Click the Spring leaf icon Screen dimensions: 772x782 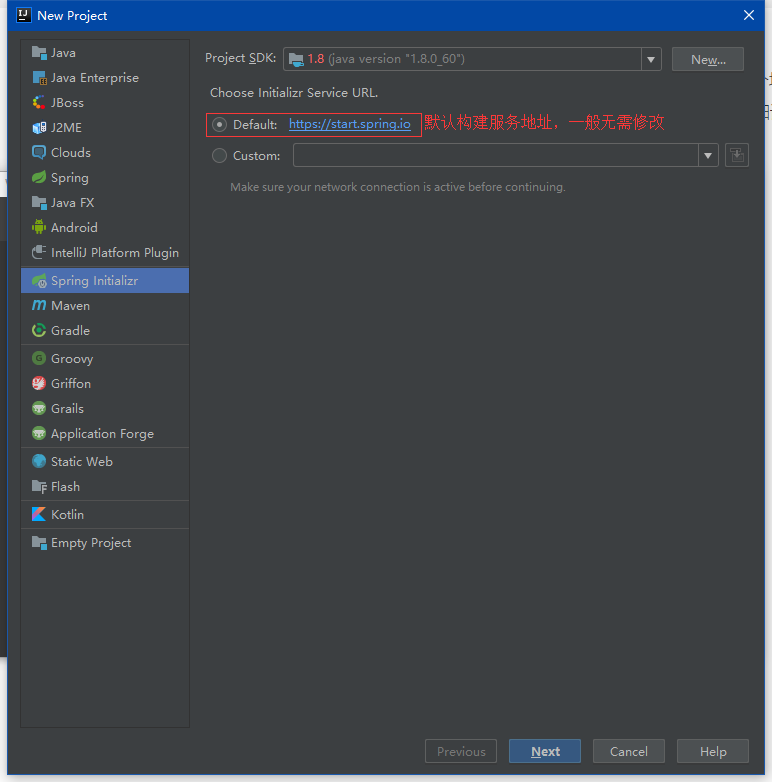39,178
